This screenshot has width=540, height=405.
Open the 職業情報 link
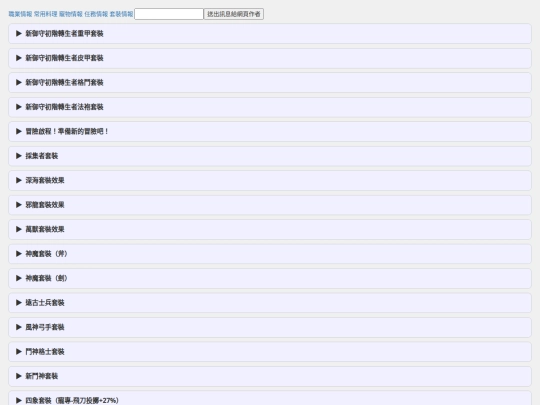[20, 14]
